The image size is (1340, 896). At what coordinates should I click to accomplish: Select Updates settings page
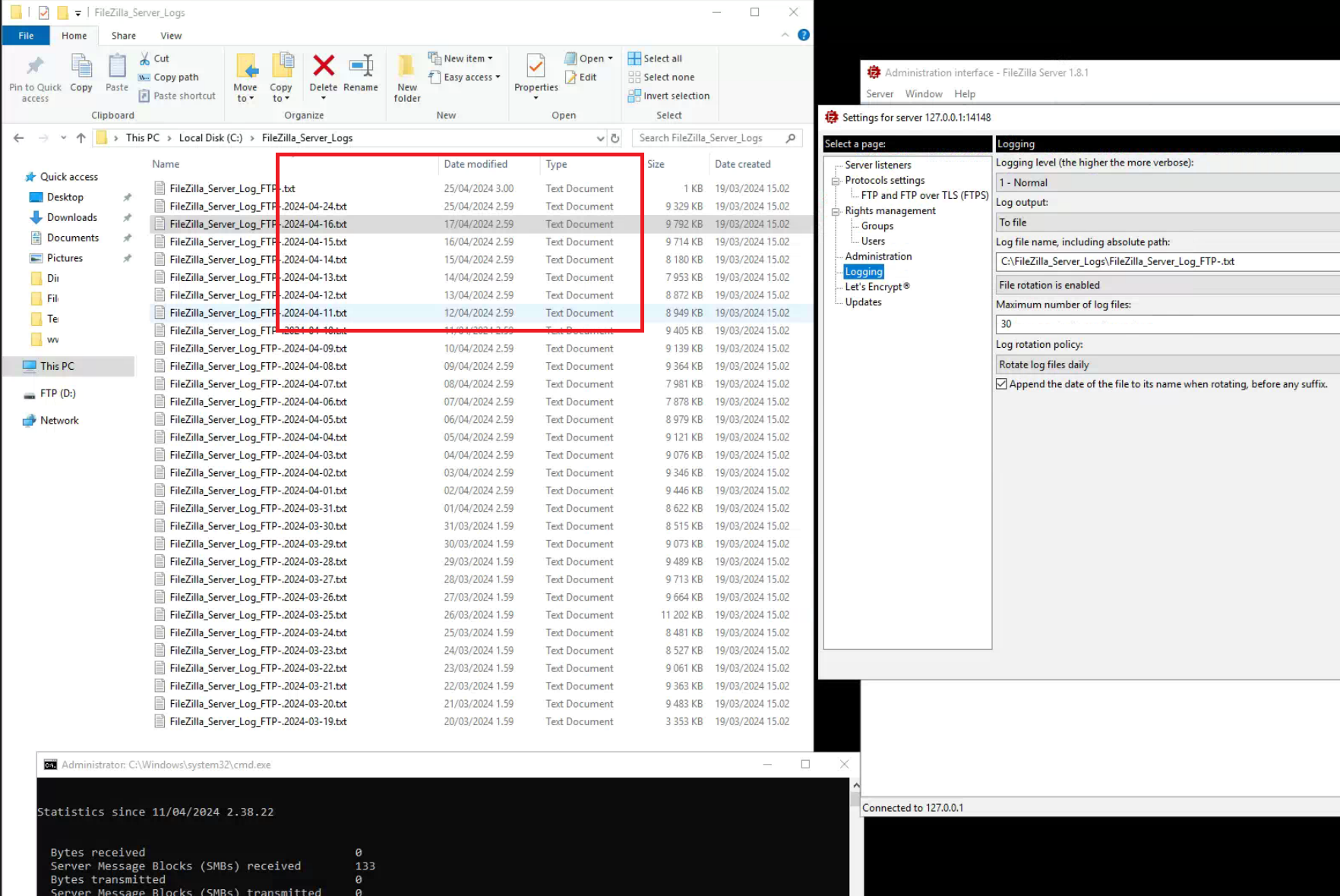(863, 301)
